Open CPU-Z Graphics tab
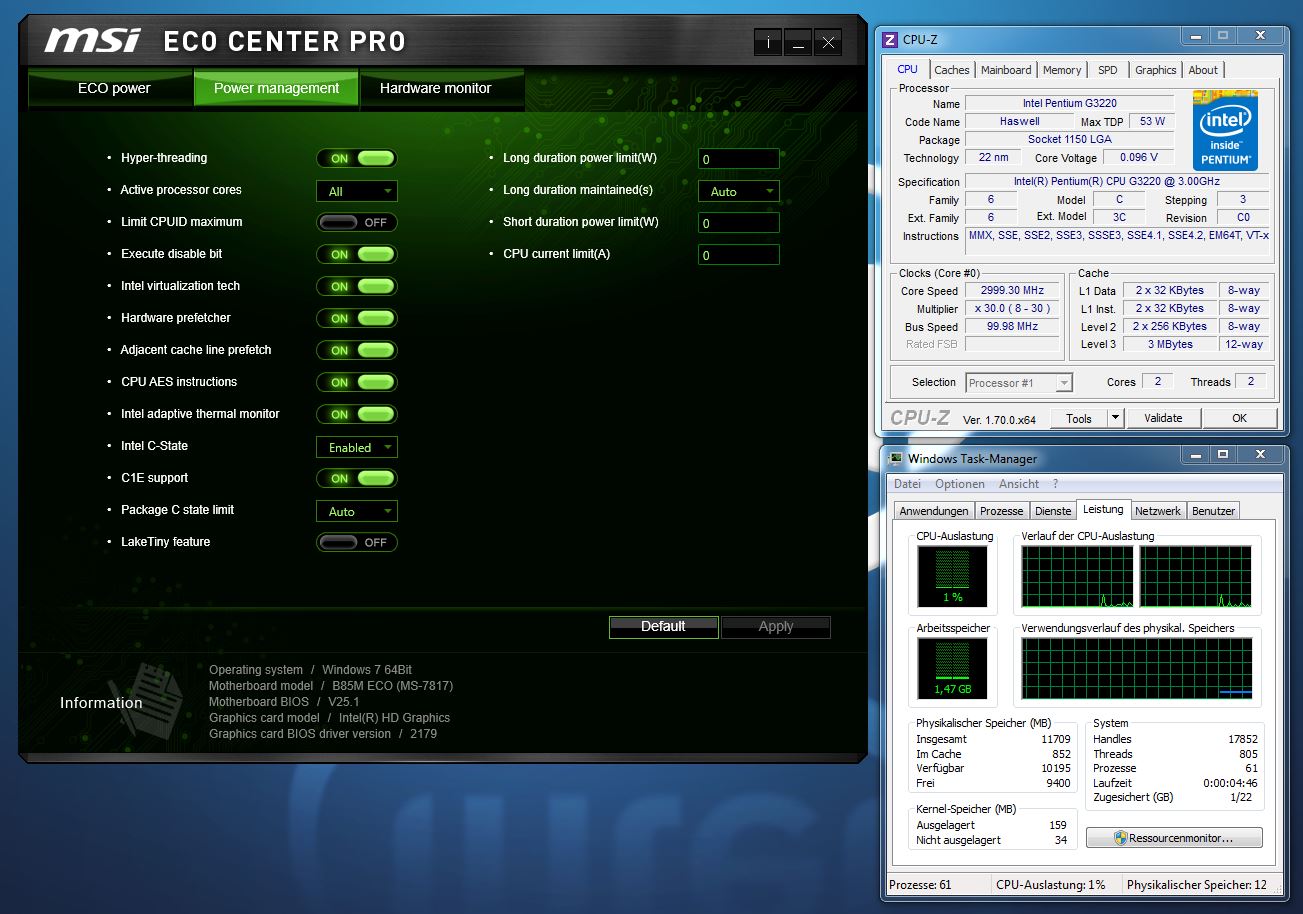Screen dimensions: 1303x914 [1155, 70]
